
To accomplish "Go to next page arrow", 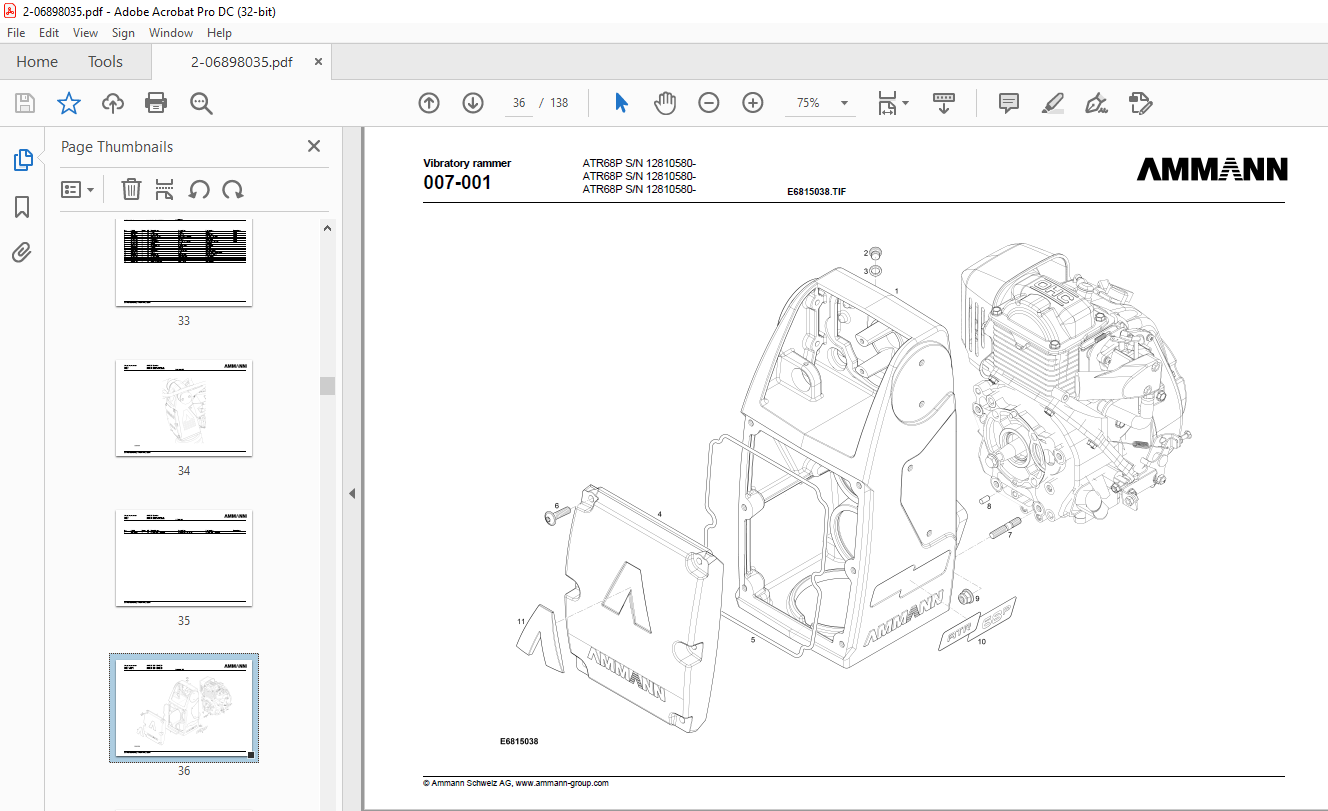I will tap(473, 103).
